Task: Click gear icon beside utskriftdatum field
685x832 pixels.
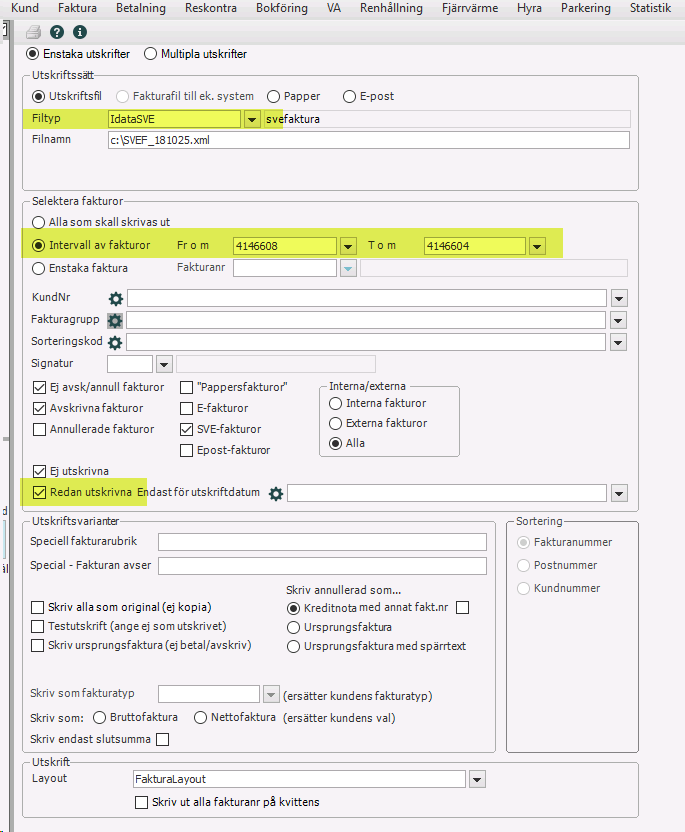Action: click(276, 493)
